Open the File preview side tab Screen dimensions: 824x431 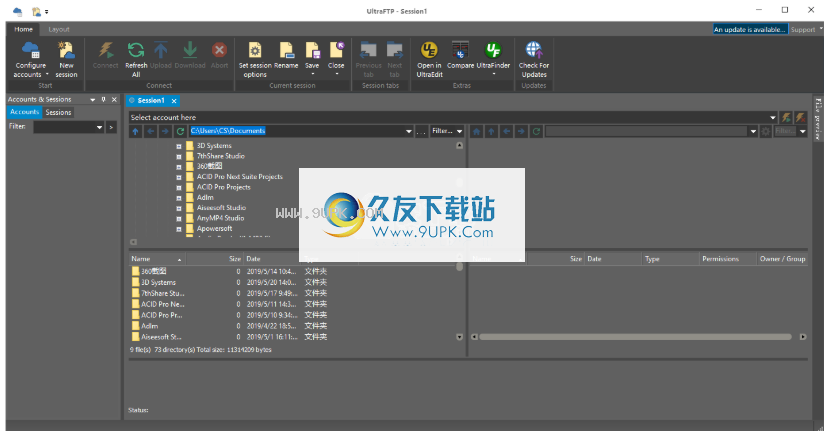click(x=818, y=119)
